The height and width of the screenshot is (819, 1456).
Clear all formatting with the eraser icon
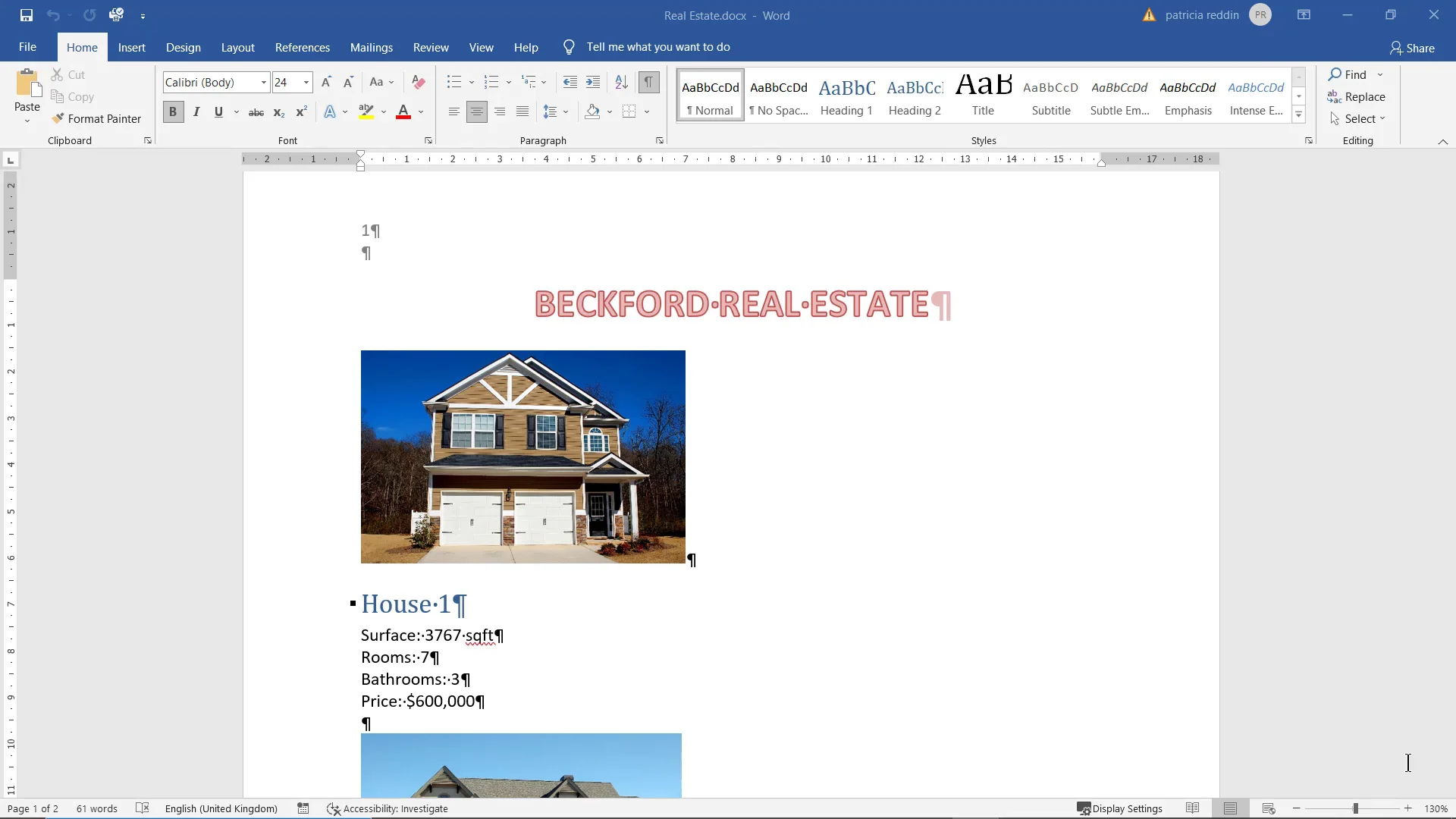coord(418,82)
